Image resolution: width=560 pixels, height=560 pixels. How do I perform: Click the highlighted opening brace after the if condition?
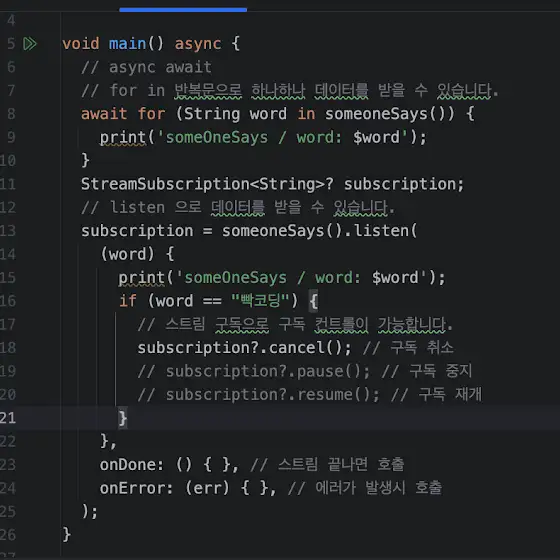point(313,301)
